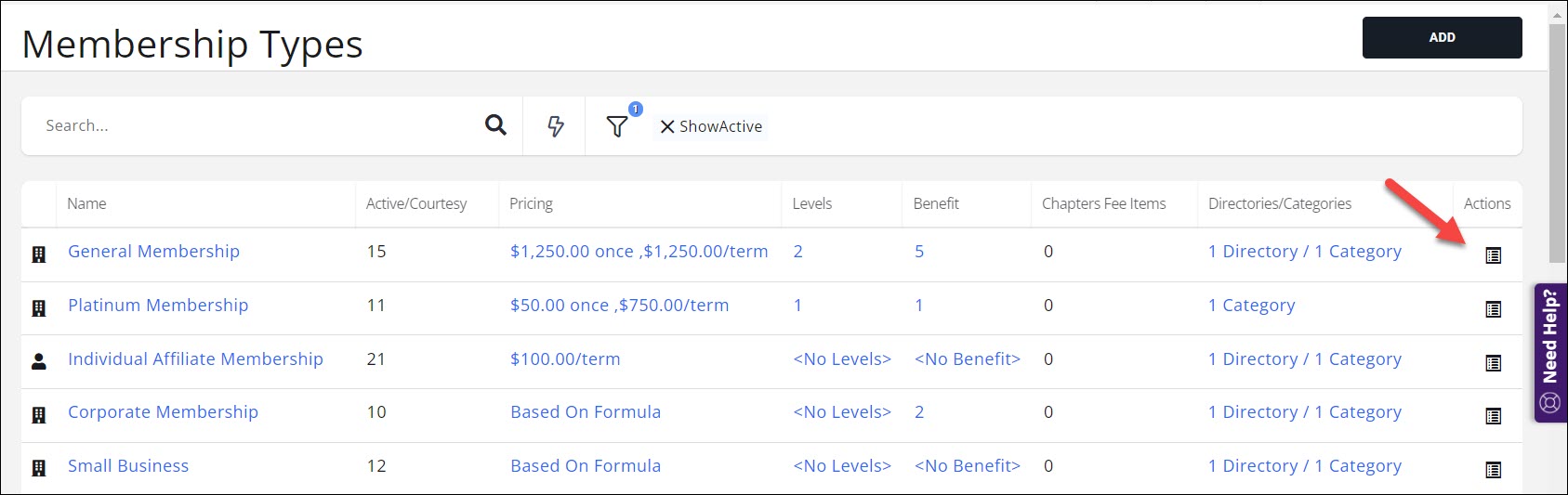The width and height of the screenshot is (1568, 495).
Task: Open Platinum Membership pricing link
Action: click(x=619, y=306)
